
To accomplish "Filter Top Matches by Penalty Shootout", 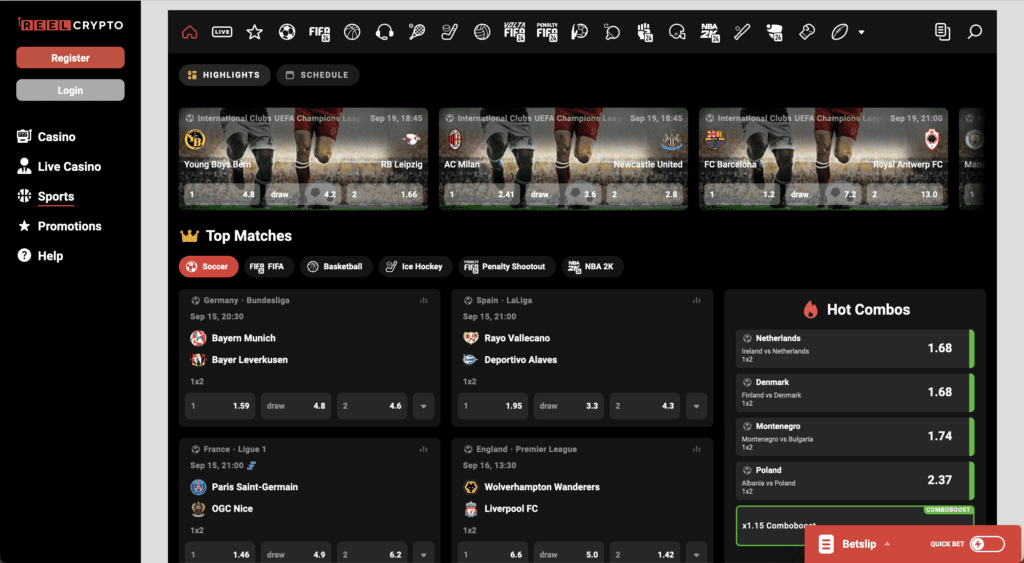I will 507,266.
